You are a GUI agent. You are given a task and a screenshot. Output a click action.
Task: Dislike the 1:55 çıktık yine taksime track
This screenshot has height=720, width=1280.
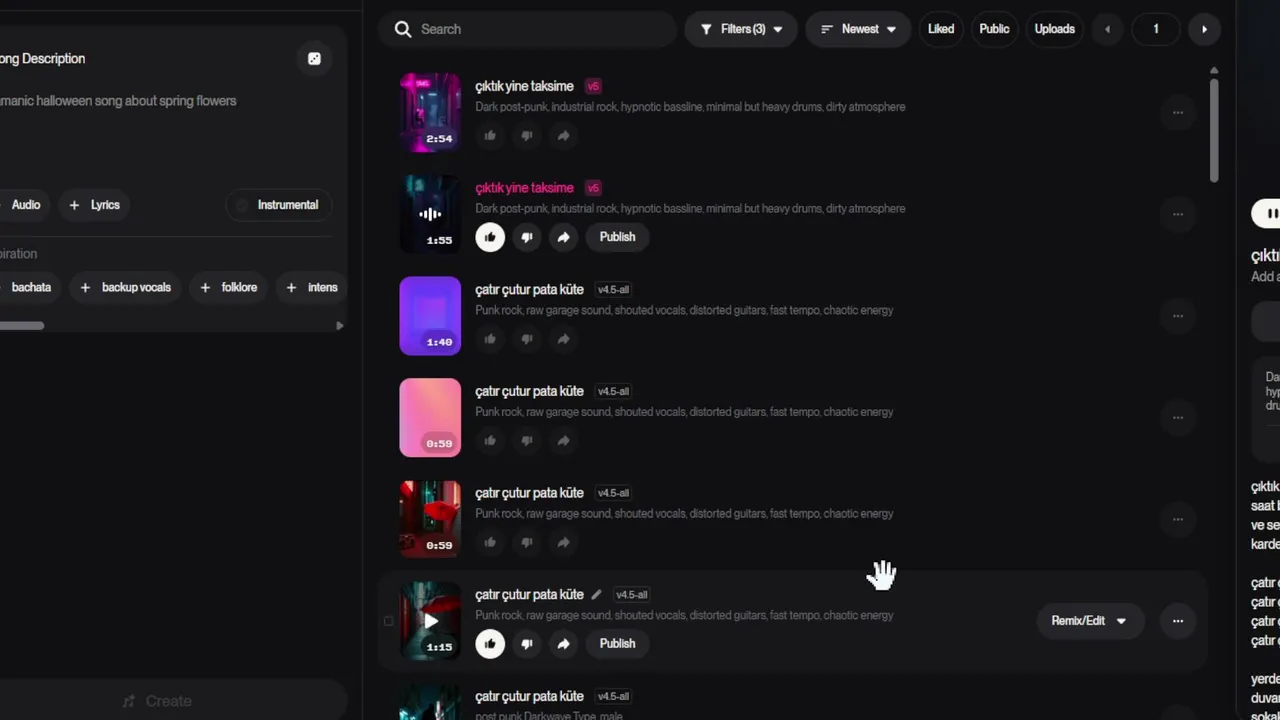pyautogui.click(x=527, y=237)
